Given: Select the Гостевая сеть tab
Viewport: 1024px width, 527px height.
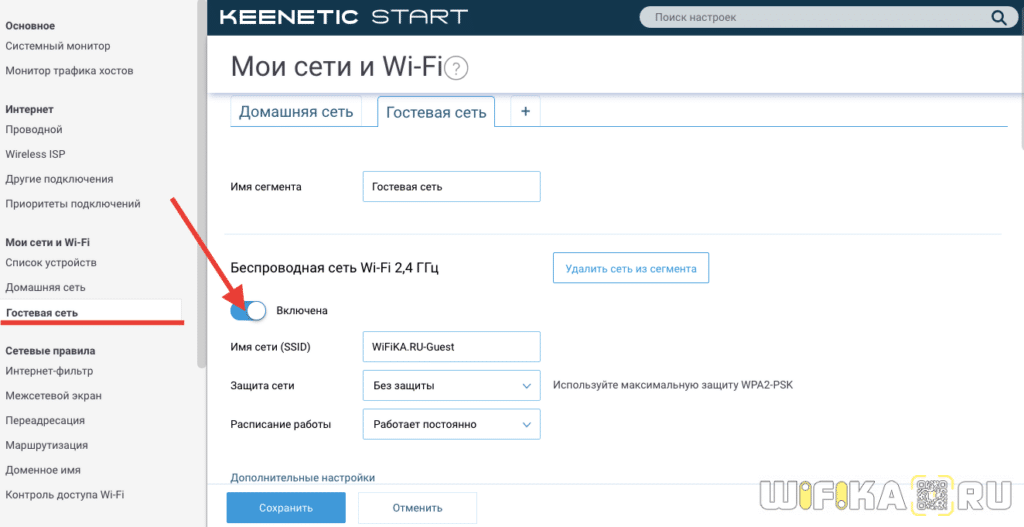Looking at the screenshot, I should click(436, 112).
